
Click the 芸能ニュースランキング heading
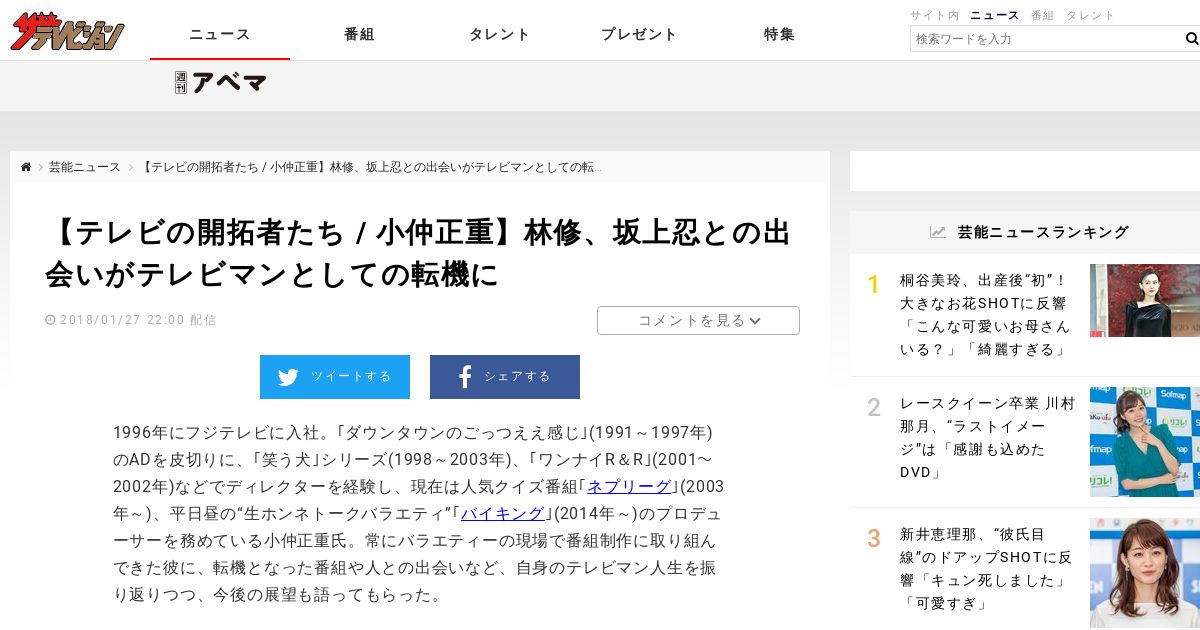point(1043,232)
